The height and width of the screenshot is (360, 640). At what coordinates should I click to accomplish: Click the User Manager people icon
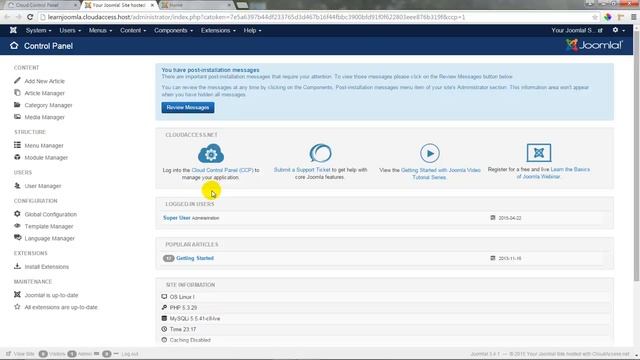17,185
